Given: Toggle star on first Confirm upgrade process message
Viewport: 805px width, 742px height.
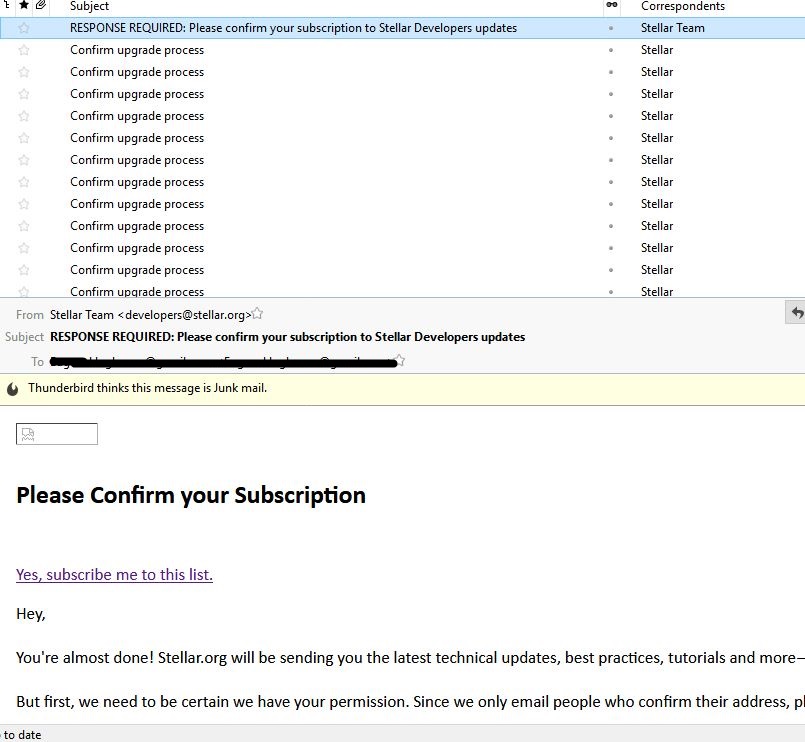Looking at the screenshot, I should 24,50.
